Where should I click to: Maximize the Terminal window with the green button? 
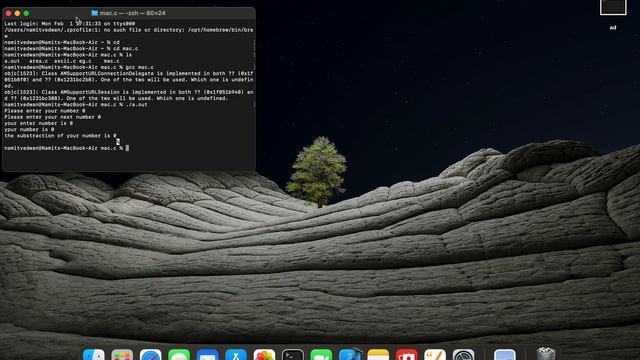(26, 13)
